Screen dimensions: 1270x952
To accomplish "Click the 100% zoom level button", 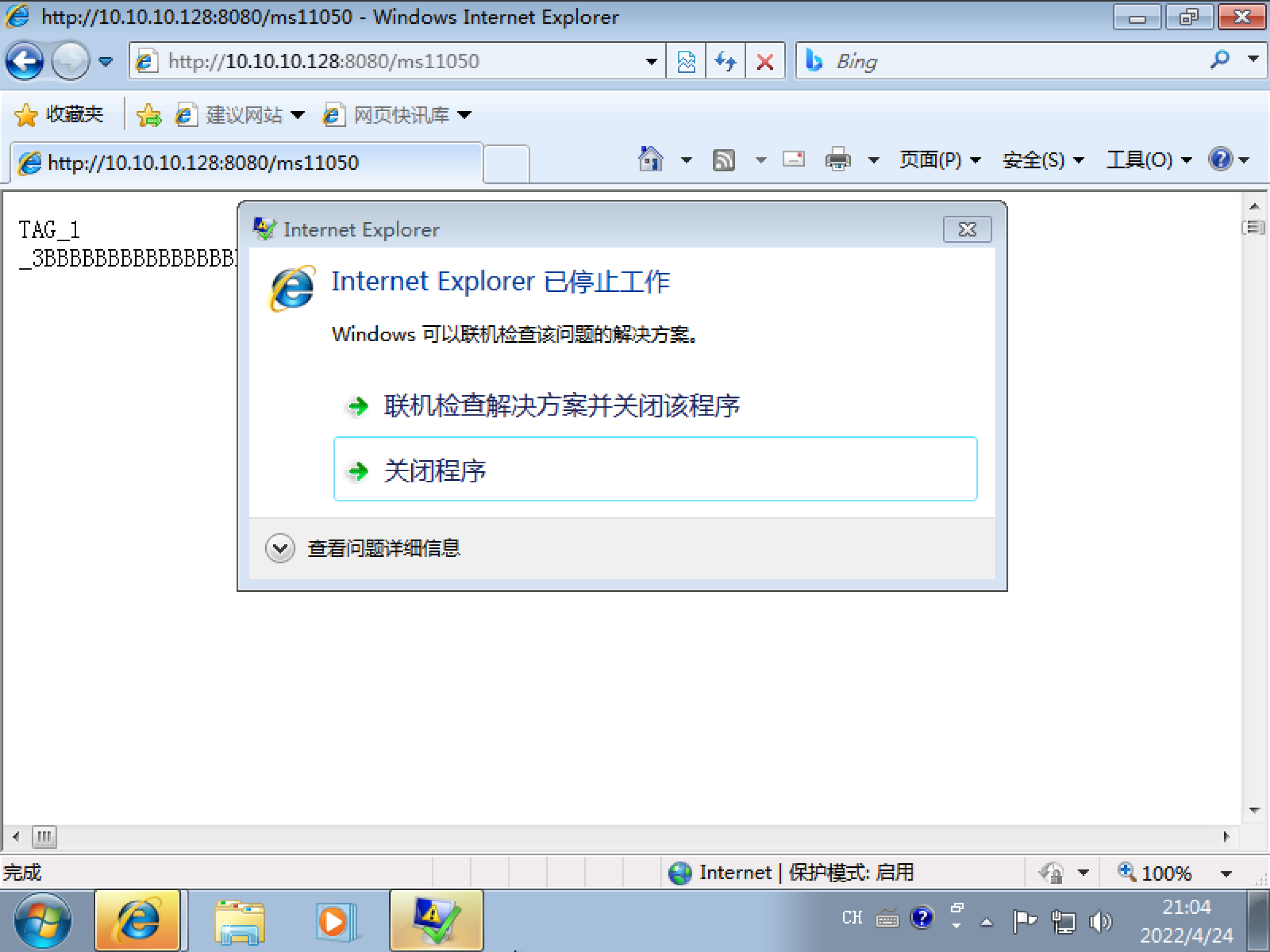I will point(1154,873).
